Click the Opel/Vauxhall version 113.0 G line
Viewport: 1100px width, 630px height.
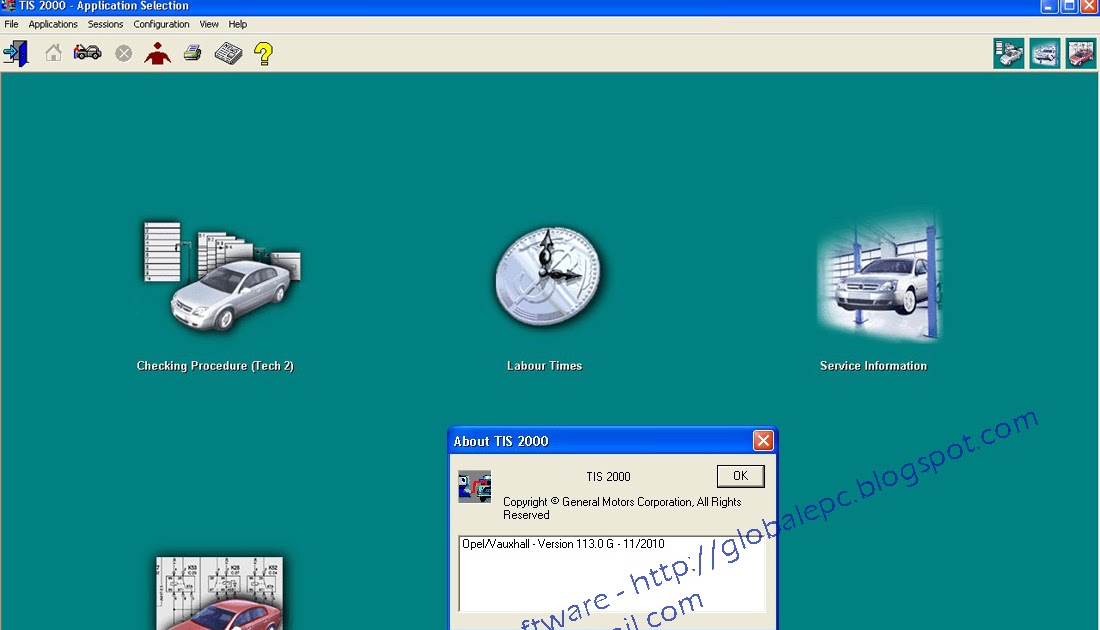coord(563,544)
